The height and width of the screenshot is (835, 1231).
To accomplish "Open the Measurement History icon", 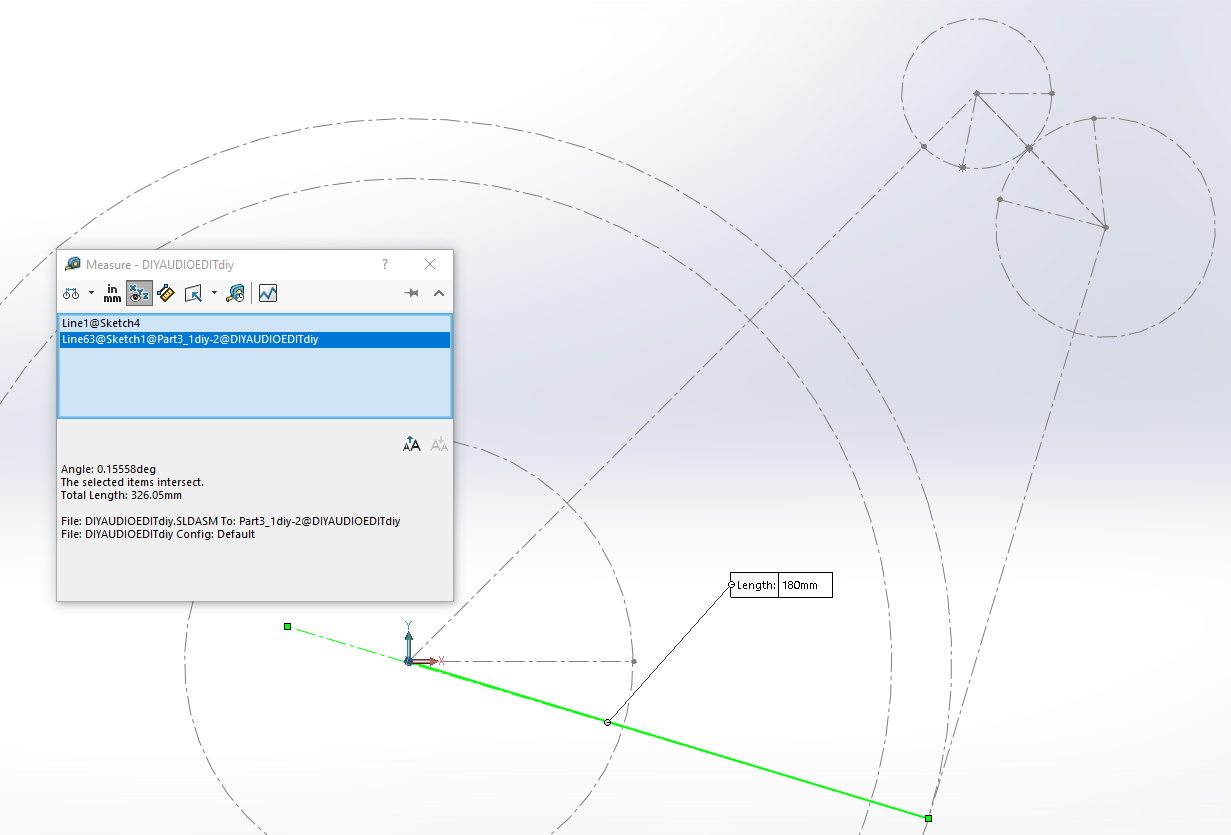I will tap(236, 293).
